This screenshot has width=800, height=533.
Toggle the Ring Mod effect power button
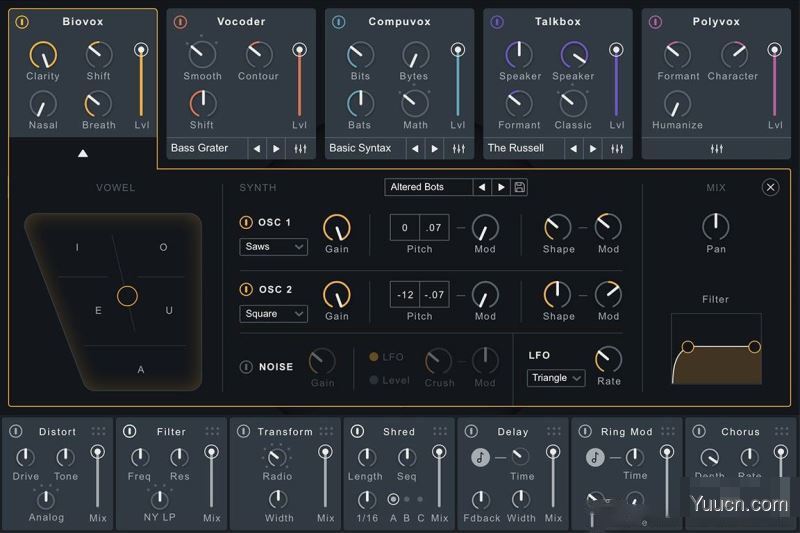[x=585, y=432]
